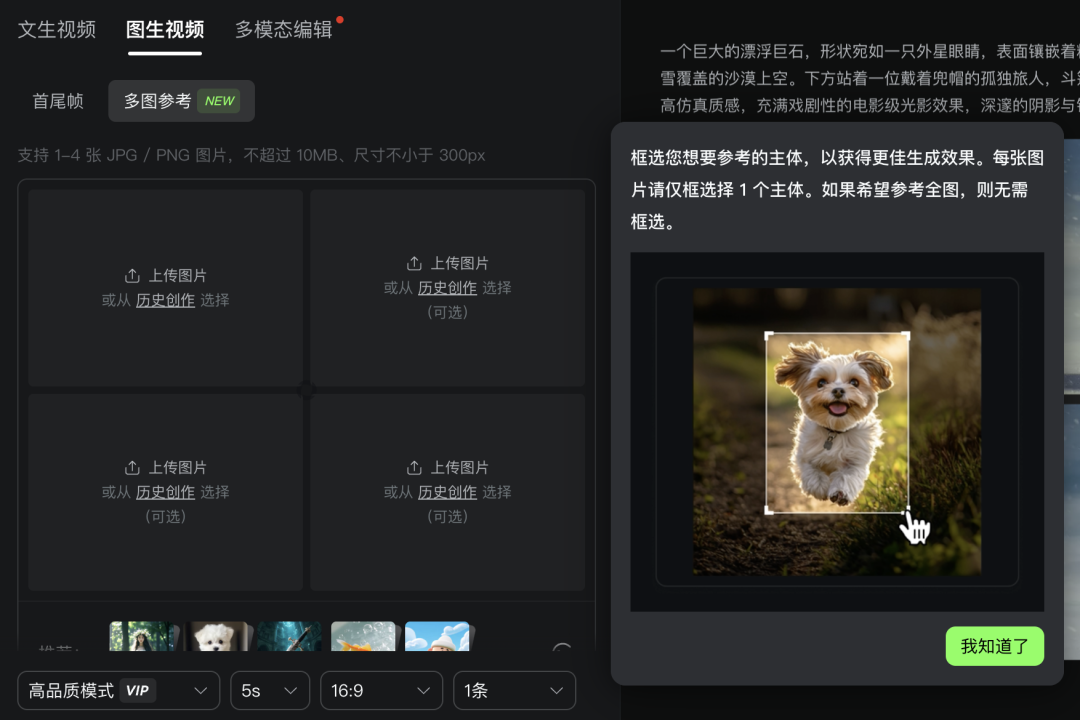Image resolution: width=1080 pixels, height=720 pixels.
Task: Click the upload icon in the third image slot
Action: (x=131, y=467)
